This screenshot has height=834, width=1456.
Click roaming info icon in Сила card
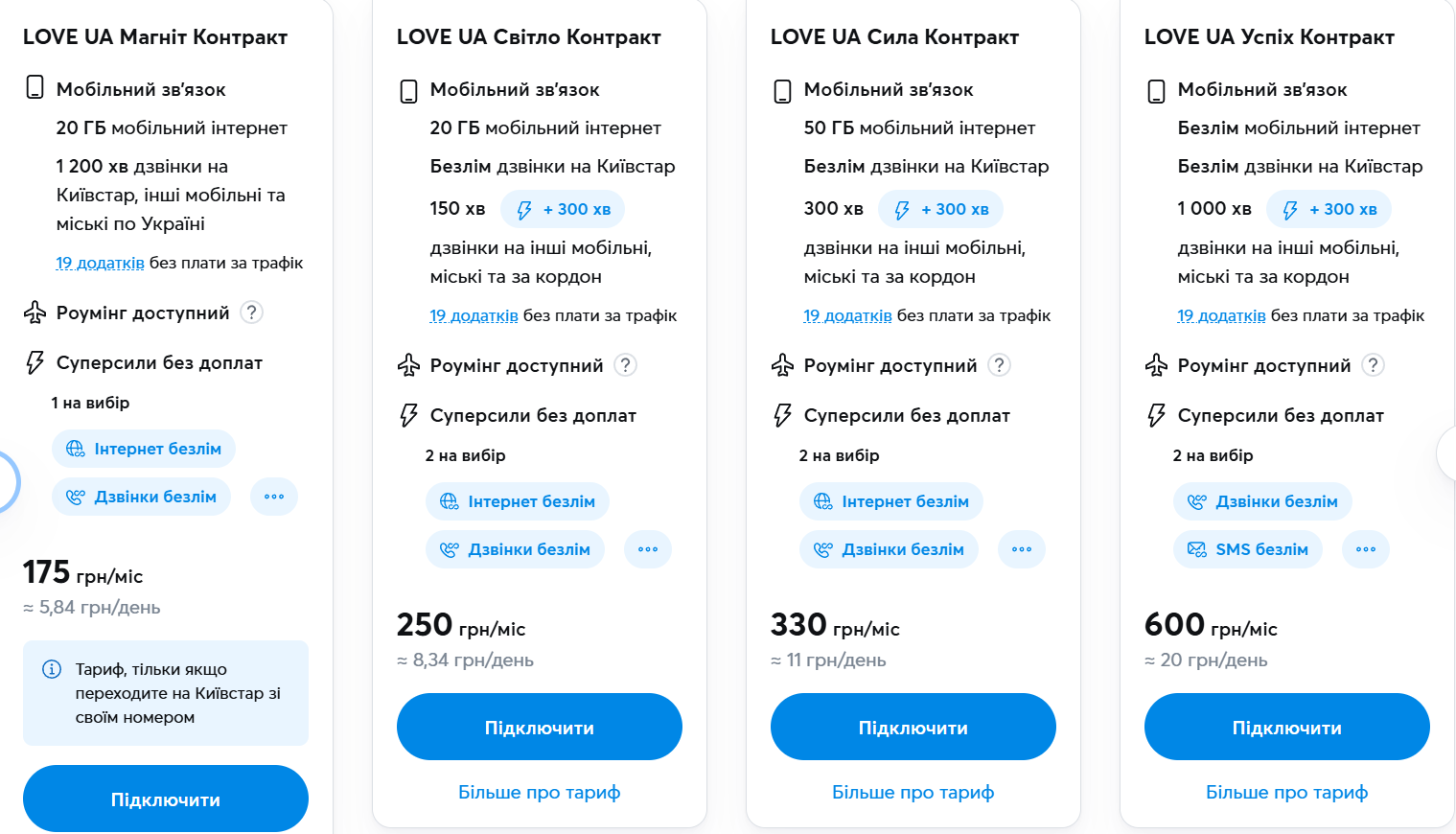(999, 365)
